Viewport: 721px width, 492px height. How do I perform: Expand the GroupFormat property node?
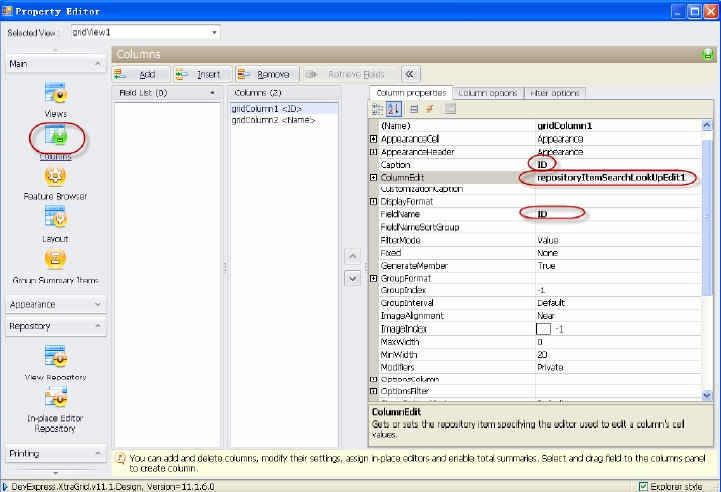pyautogui.click(x=373, y=279)
